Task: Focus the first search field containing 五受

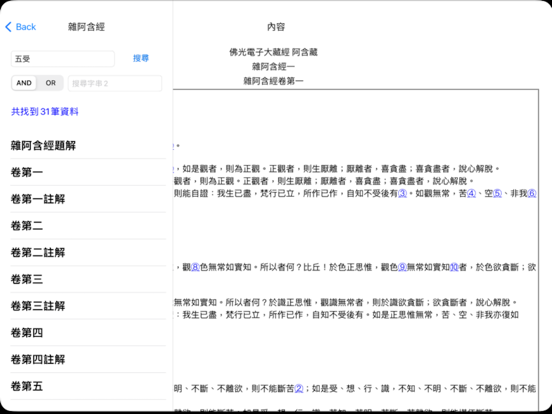Action: tap(63, 59)
